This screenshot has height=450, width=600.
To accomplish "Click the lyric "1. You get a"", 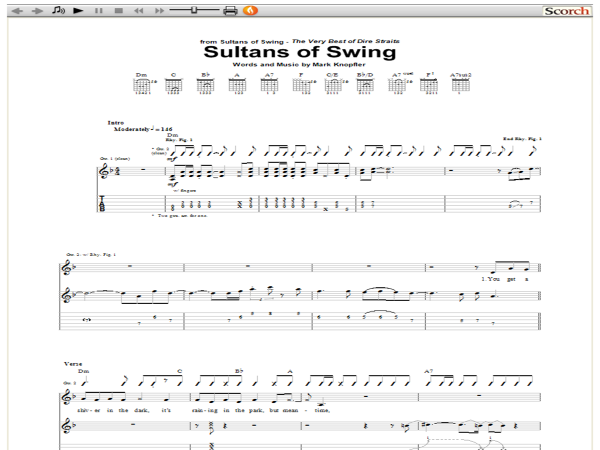I will [505, 279].
